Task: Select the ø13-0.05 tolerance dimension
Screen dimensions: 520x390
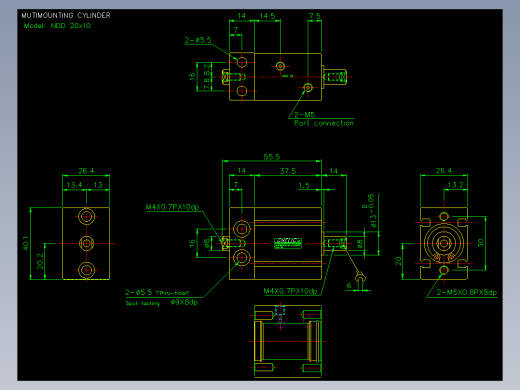Action: tap(371, 211)
